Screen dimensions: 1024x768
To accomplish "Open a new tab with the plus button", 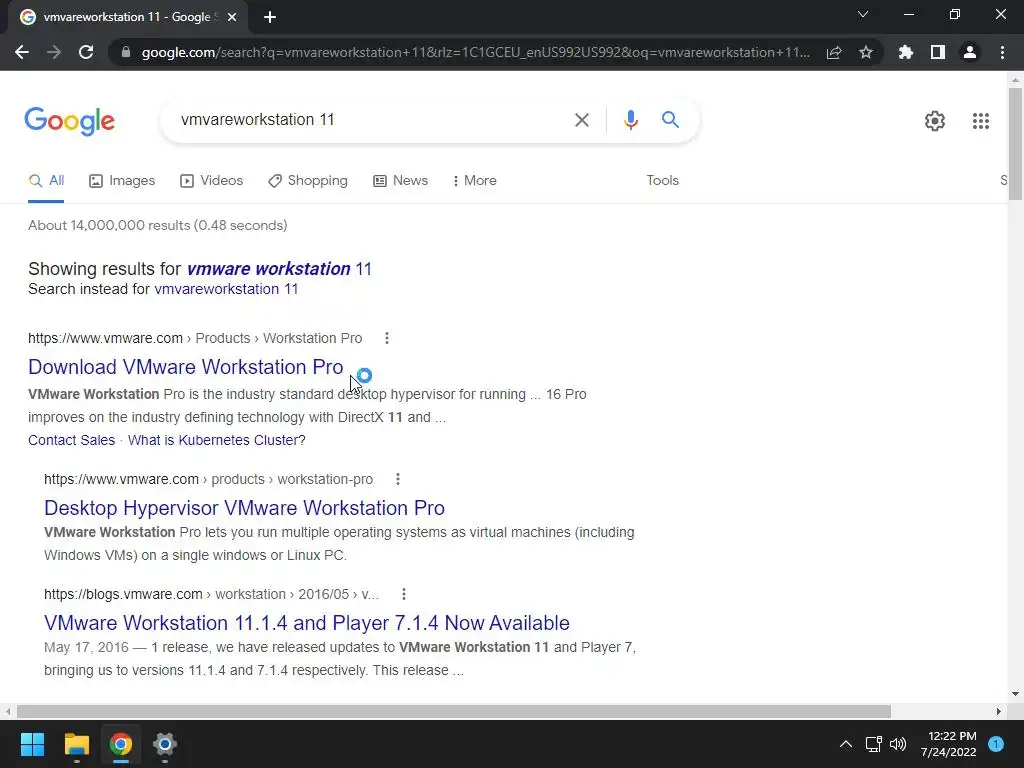I will [x=270, y=18].
